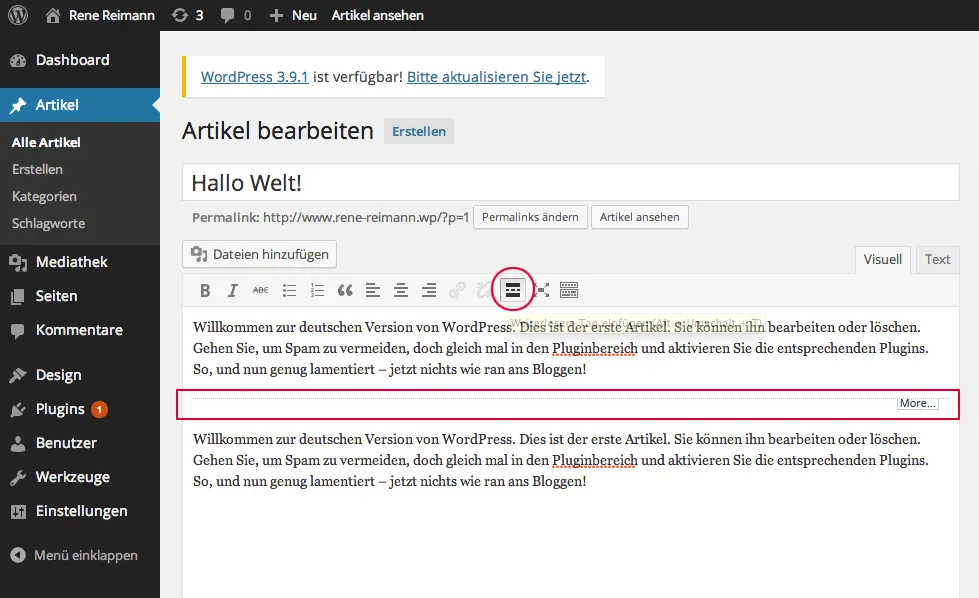The image size is (979, 598).
Task: Switch to the Text editor tab
Action: (937, 259)
